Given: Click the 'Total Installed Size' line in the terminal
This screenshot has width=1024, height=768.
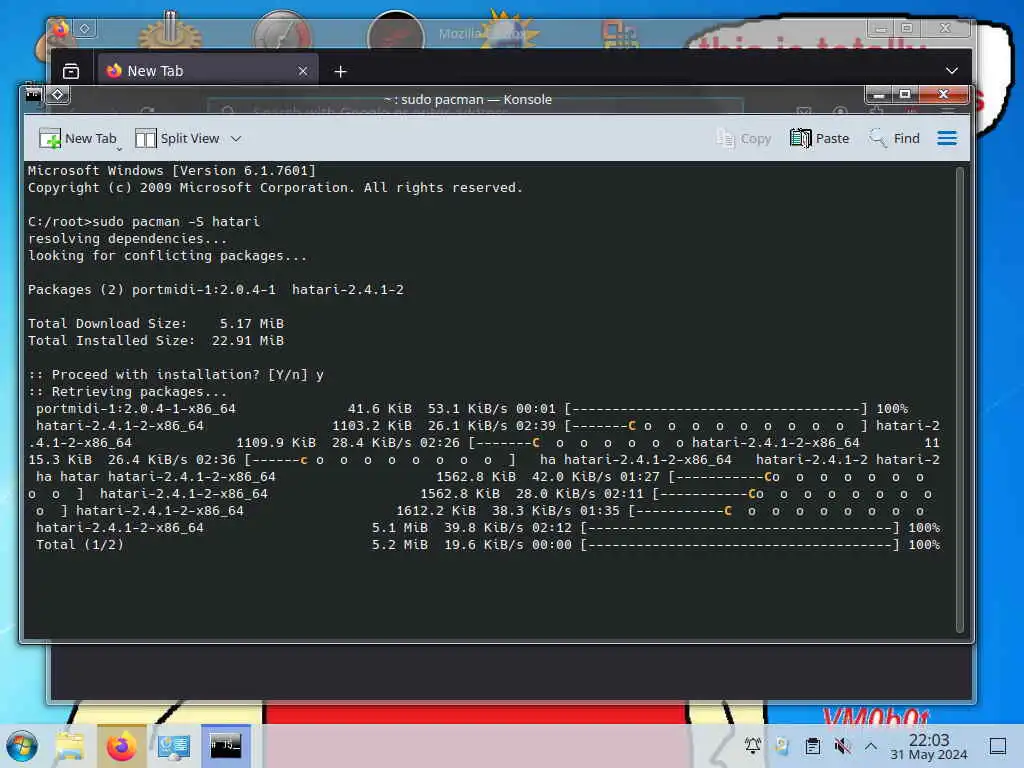Looking at the screenshot, I should click(155, 340).
